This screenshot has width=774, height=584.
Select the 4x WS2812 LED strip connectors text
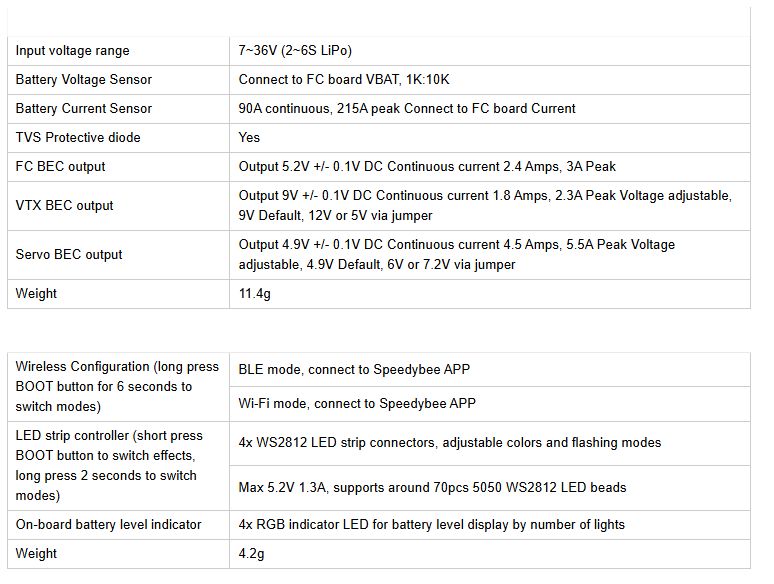(x=449, y=443)
